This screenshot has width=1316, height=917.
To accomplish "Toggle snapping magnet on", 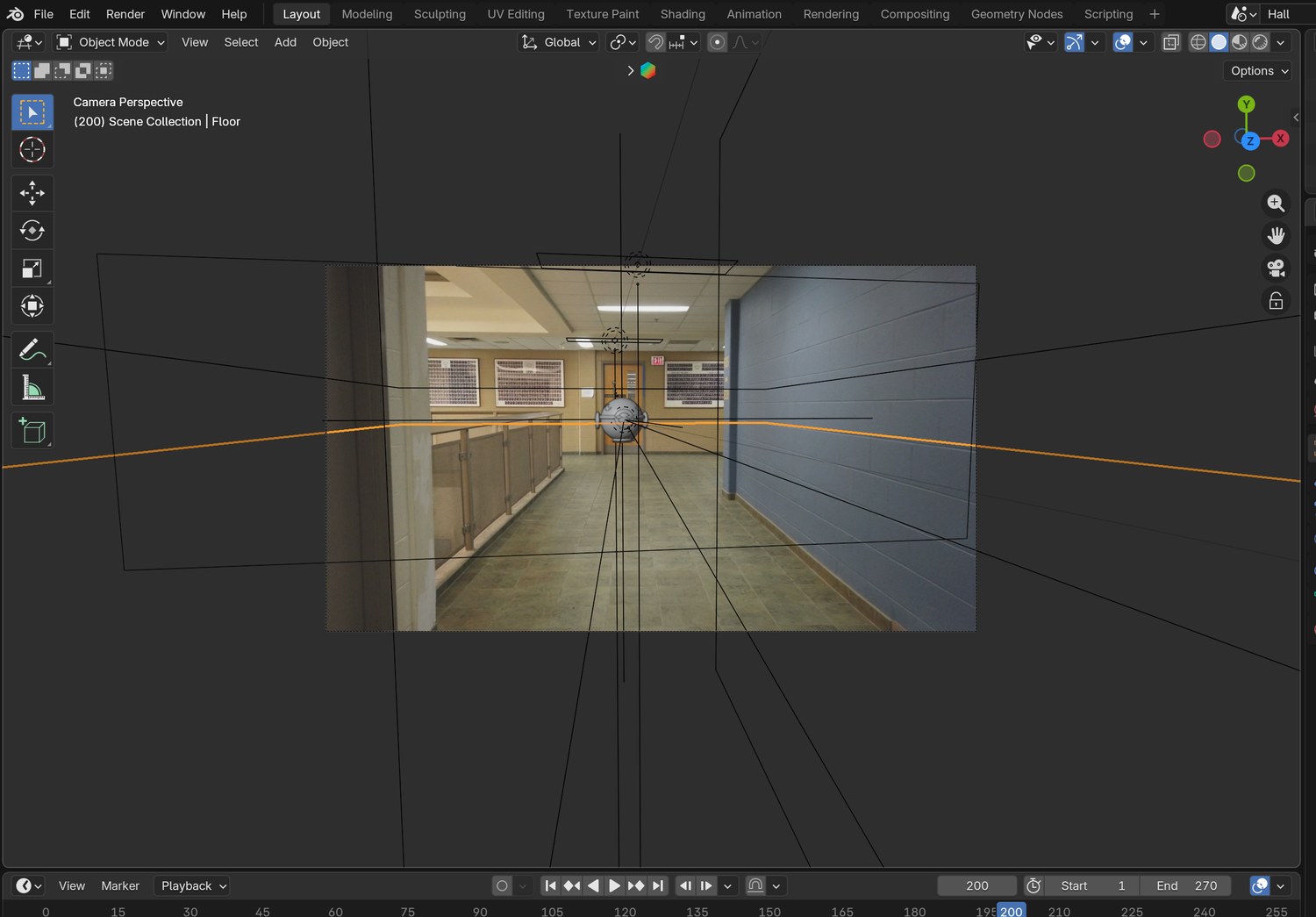I will tap(655, 42).
